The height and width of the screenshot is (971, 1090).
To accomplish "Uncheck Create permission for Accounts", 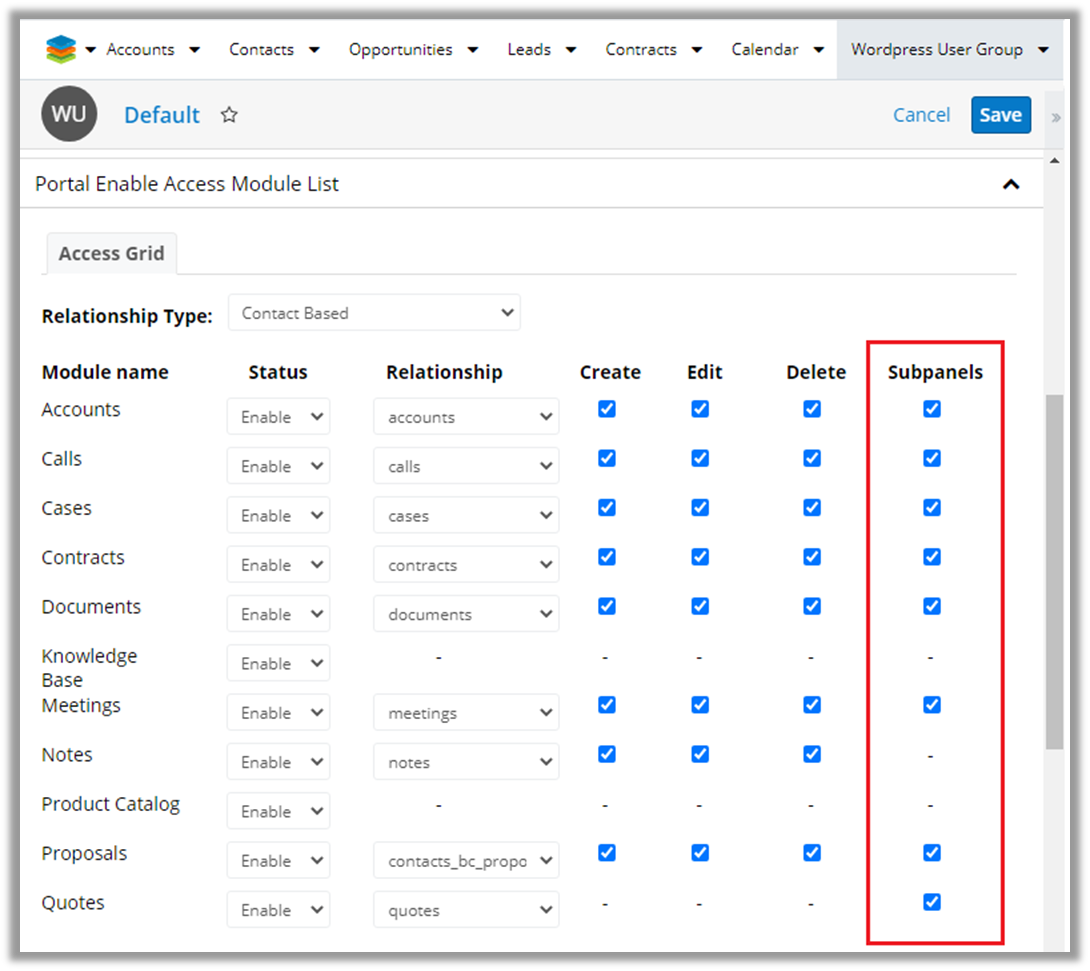I will point(607,409).
